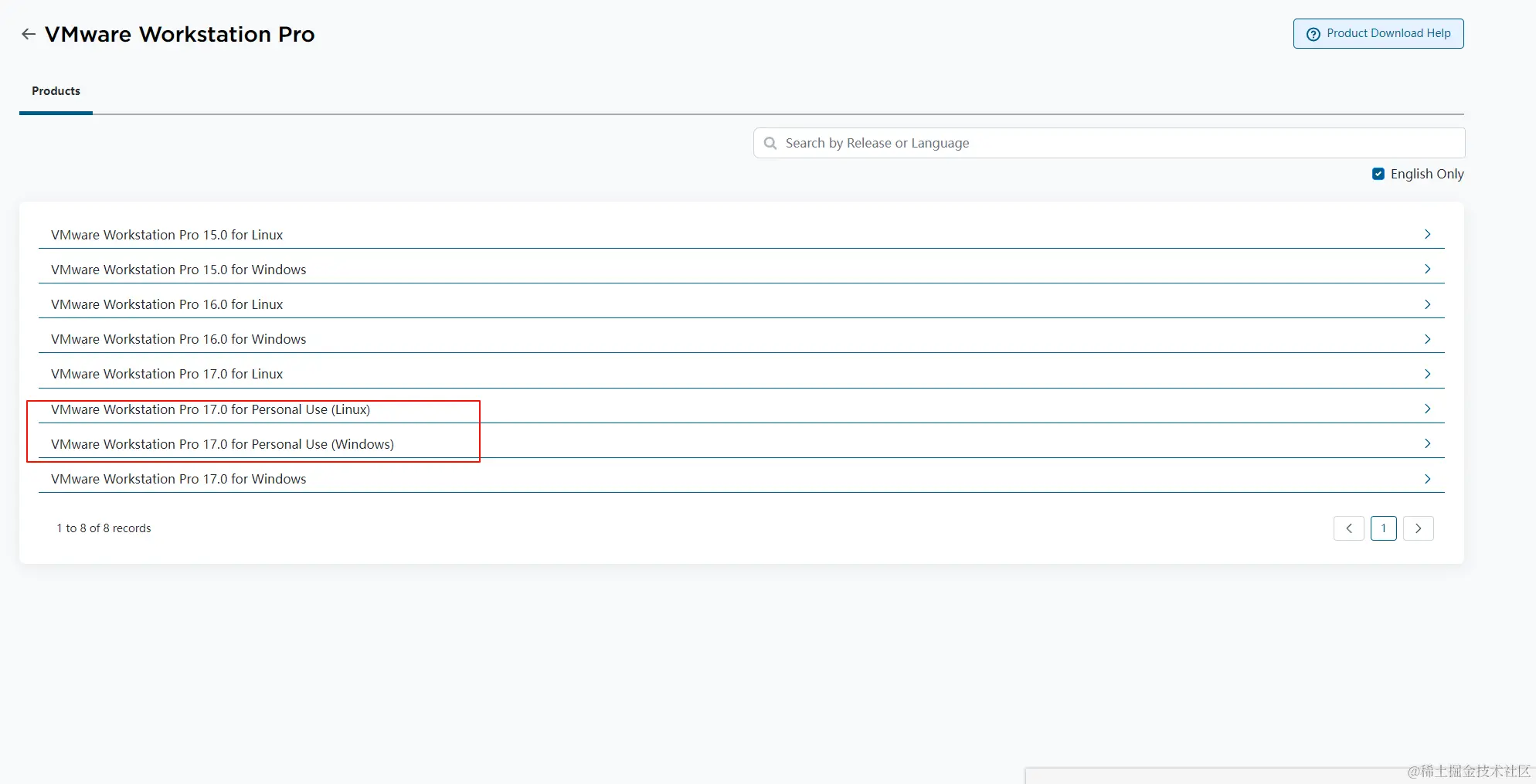Open VMware Workstation Pro 16.0 for Windows
1536x784 pixels.
[178, 339]
